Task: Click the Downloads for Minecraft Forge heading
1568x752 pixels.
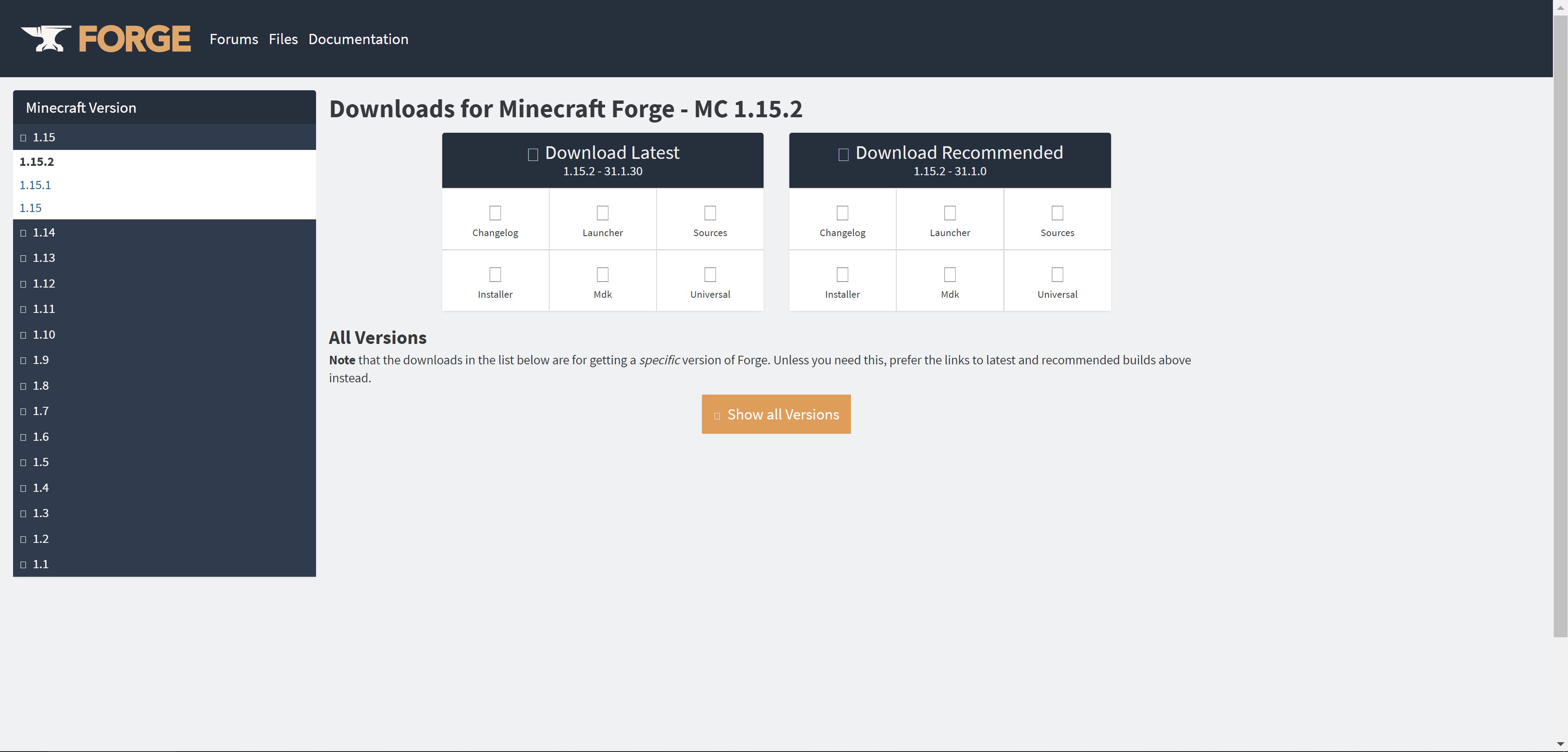Action: tap(566, 109)
